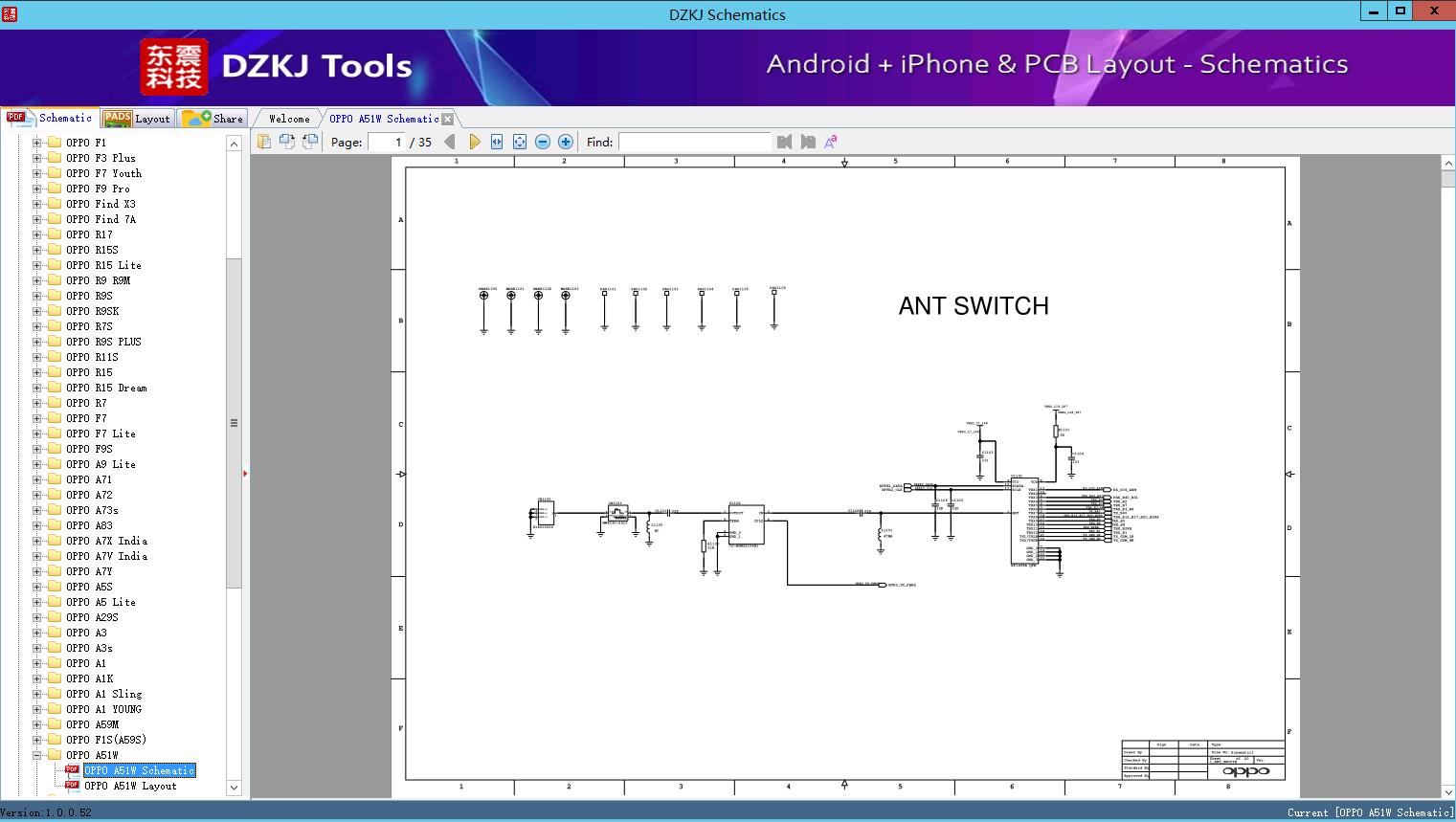The height and width of the screenshot is (822, 1456).
Task: Click the OPPO F7 Youth folder icon
Action: pyautogui.click(x=55, y=173)
